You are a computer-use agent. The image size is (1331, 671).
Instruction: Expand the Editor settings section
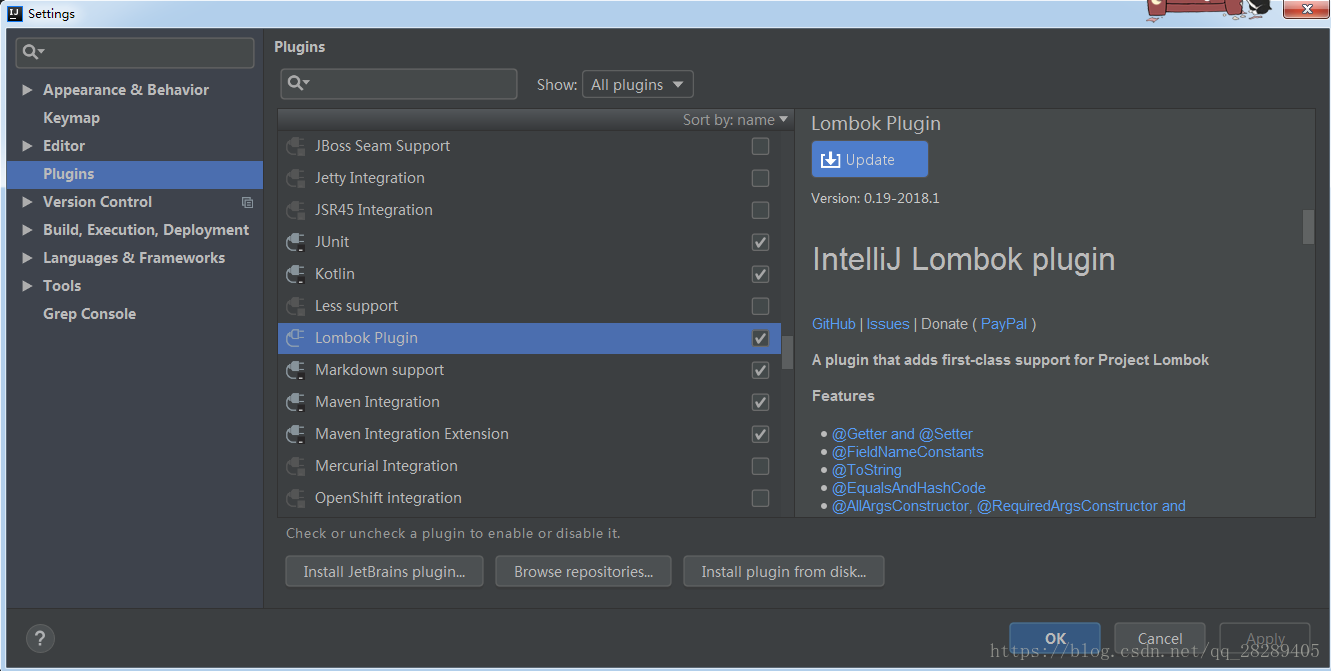(27, 146)
